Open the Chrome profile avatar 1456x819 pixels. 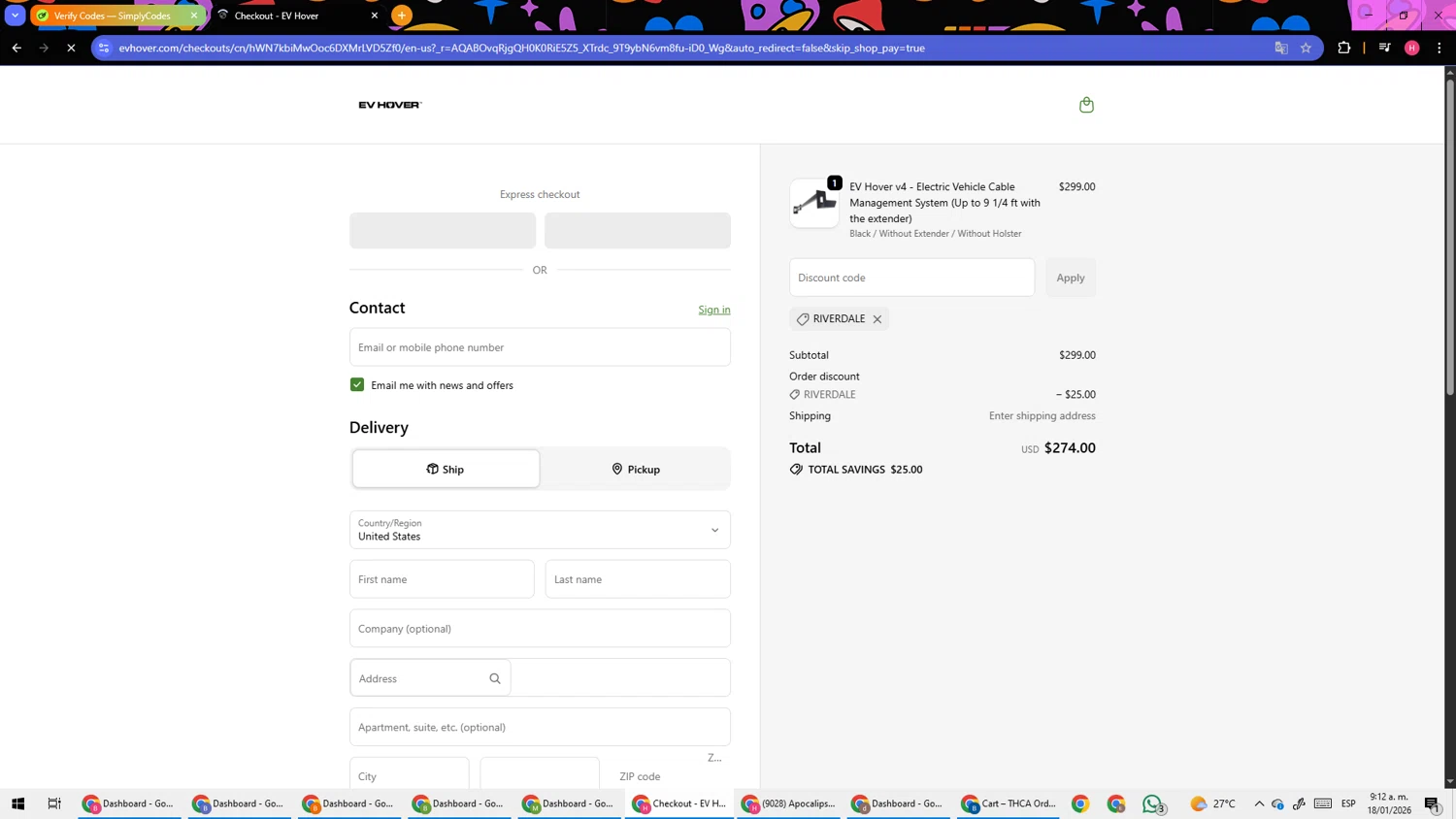coord(1412,48)
